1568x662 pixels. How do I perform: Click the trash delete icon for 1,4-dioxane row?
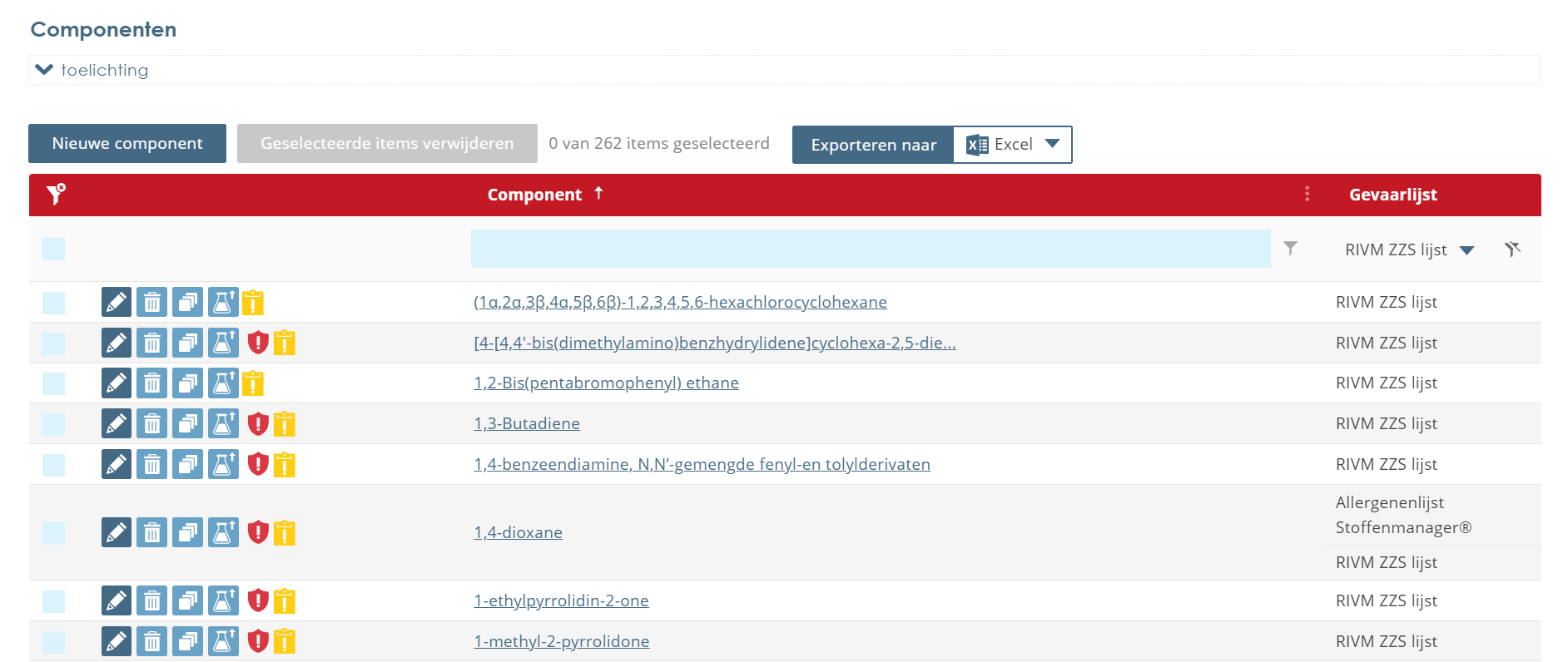coord(151,532)
